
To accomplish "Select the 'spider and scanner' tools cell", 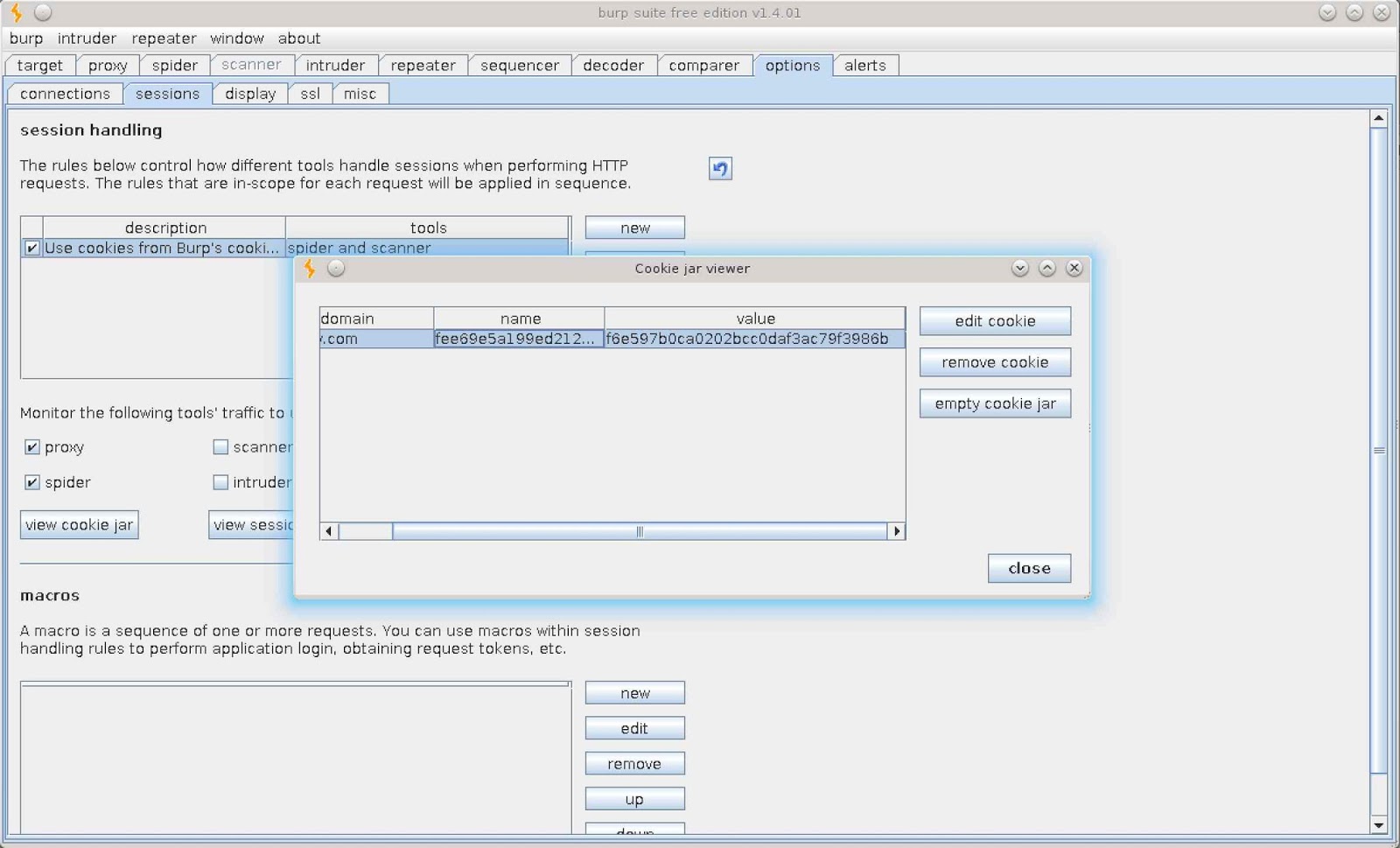I will (427, 248).
